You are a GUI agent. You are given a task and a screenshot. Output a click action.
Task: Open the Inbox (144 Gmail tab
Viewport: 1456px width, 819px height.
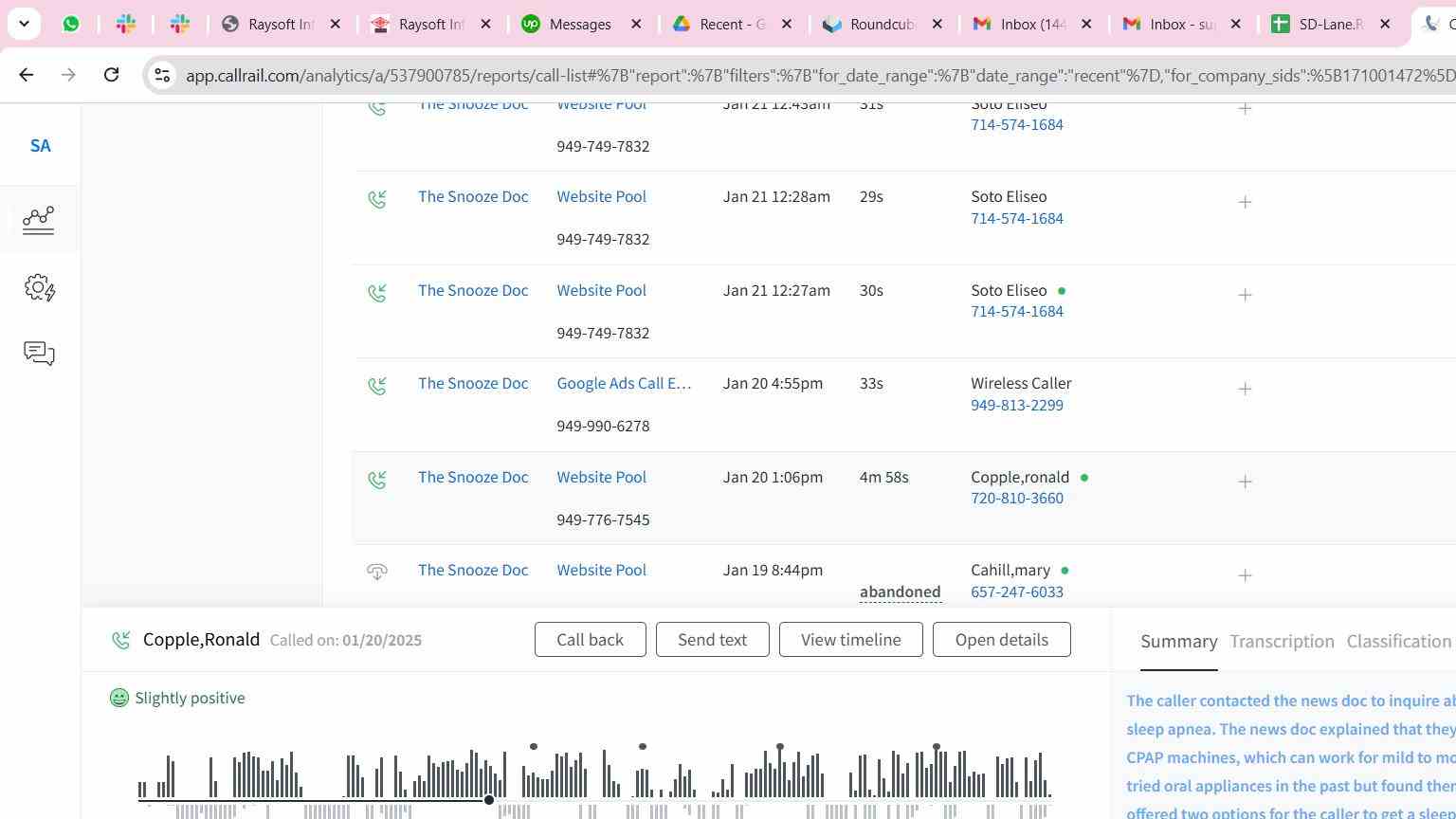tap(1031, 24)
